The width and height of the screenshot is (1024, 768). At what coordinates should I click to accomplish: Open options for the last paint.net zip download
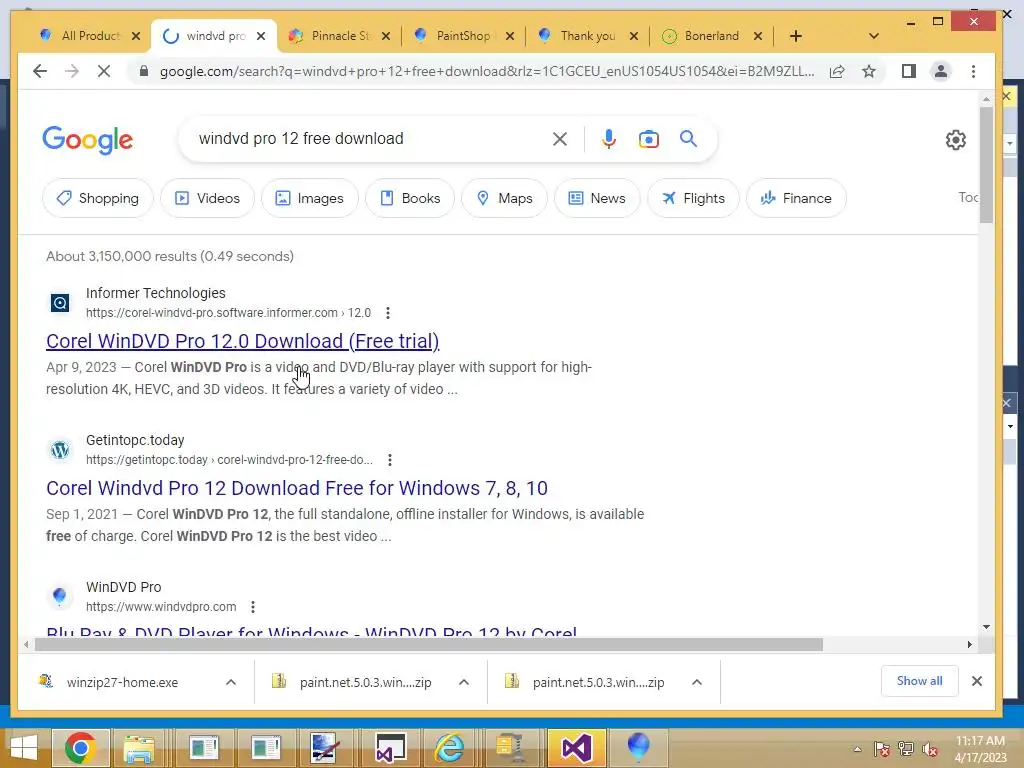[x=697, y=682]
